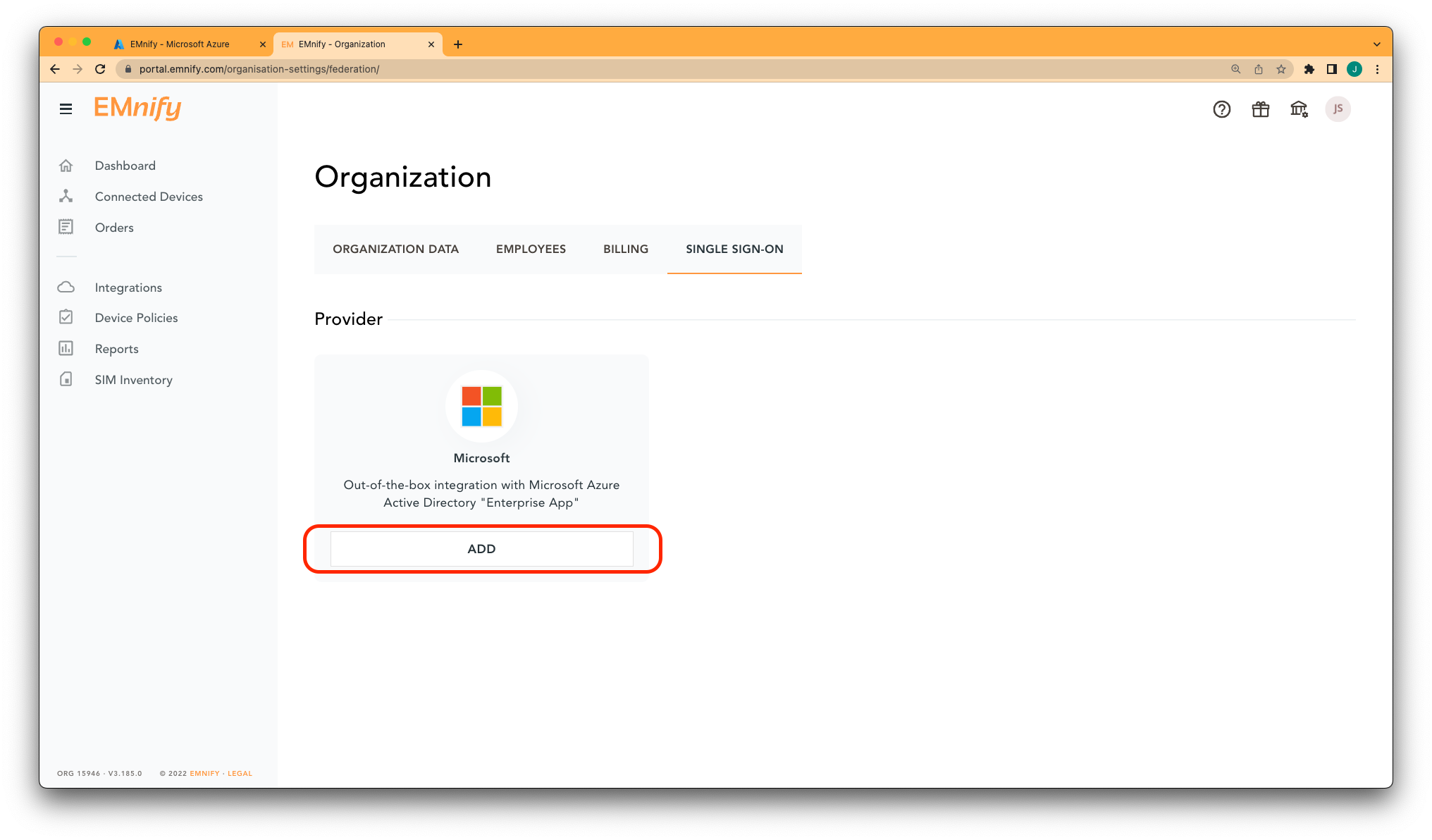Click the Dashboard home icon
Screen dimensions: 1432x840
pyautogui.click(x=66, y=166)
